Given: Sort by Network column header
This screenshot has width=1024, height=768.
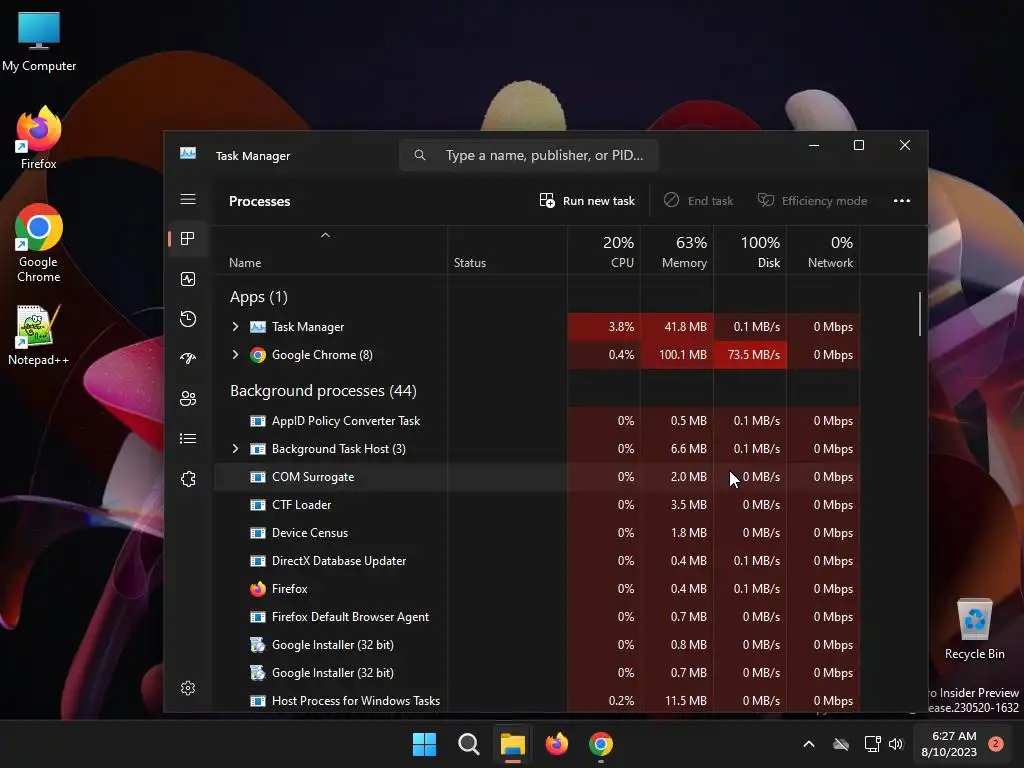Looking at the screenshot, I should point(824,251).
